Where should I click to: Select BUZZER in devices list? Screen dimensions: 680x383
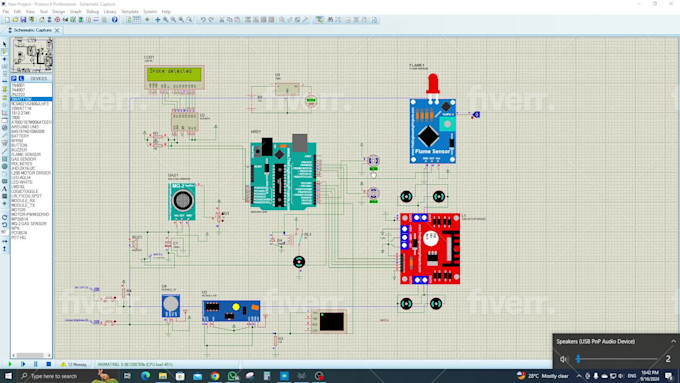[x=19, y=150]
